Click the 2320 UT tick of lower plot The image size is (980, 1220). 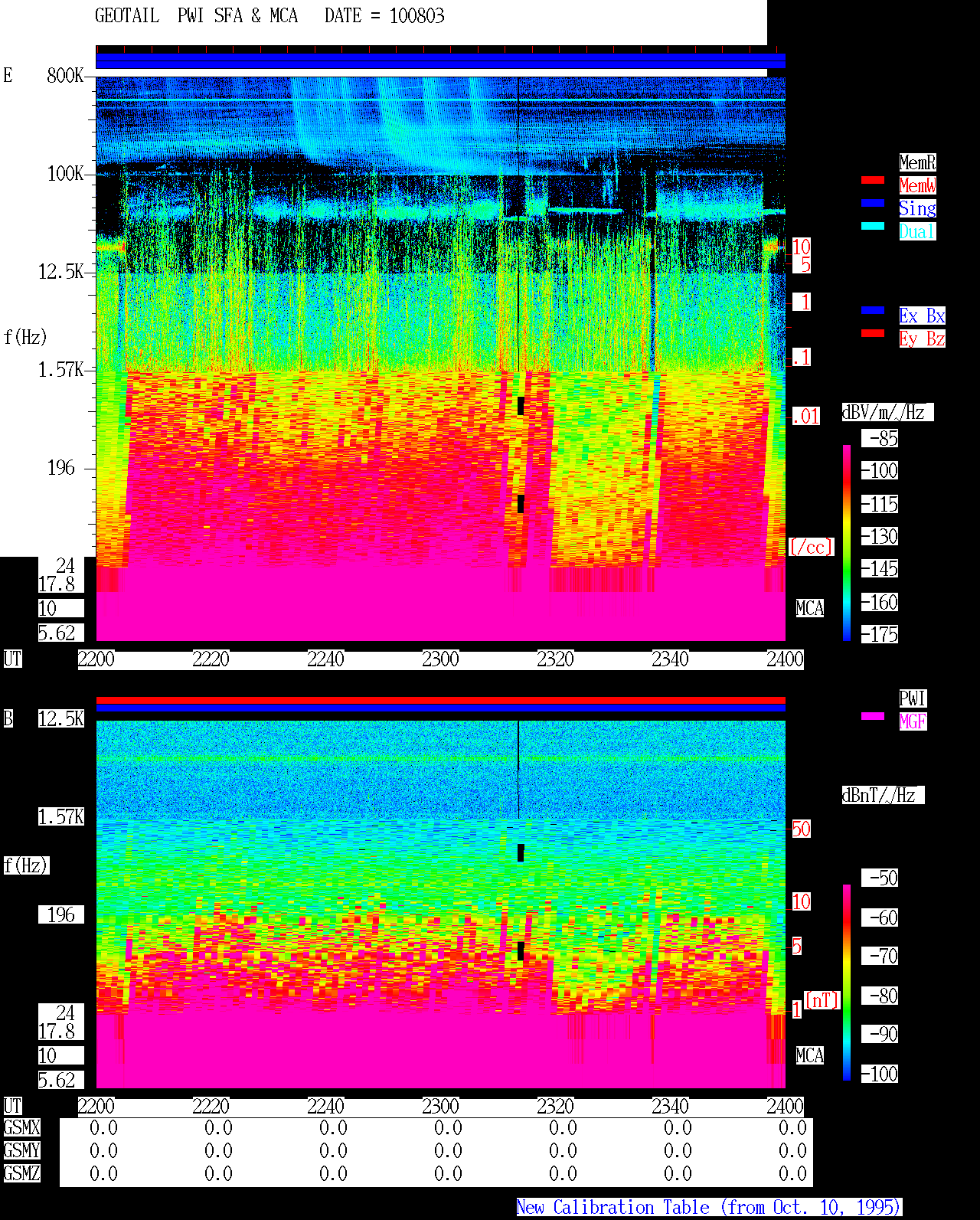tap(555, 1106)
